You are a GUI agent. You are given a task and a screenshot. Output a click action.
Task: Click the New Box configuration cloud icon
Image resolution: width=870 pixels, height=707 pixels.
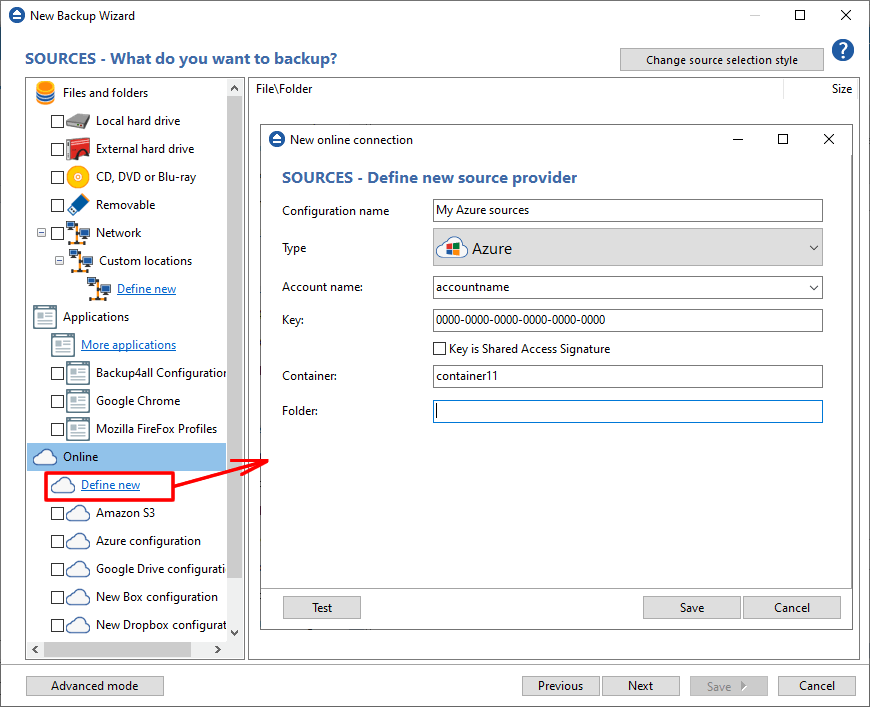78,597
